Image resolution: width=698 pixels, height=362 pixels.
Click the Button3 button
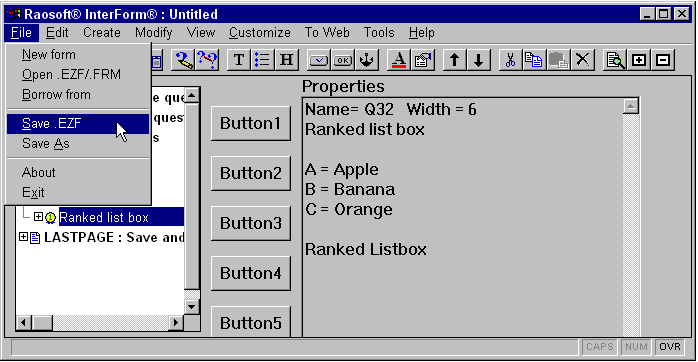pyautogui.click(x=251, y=223)
